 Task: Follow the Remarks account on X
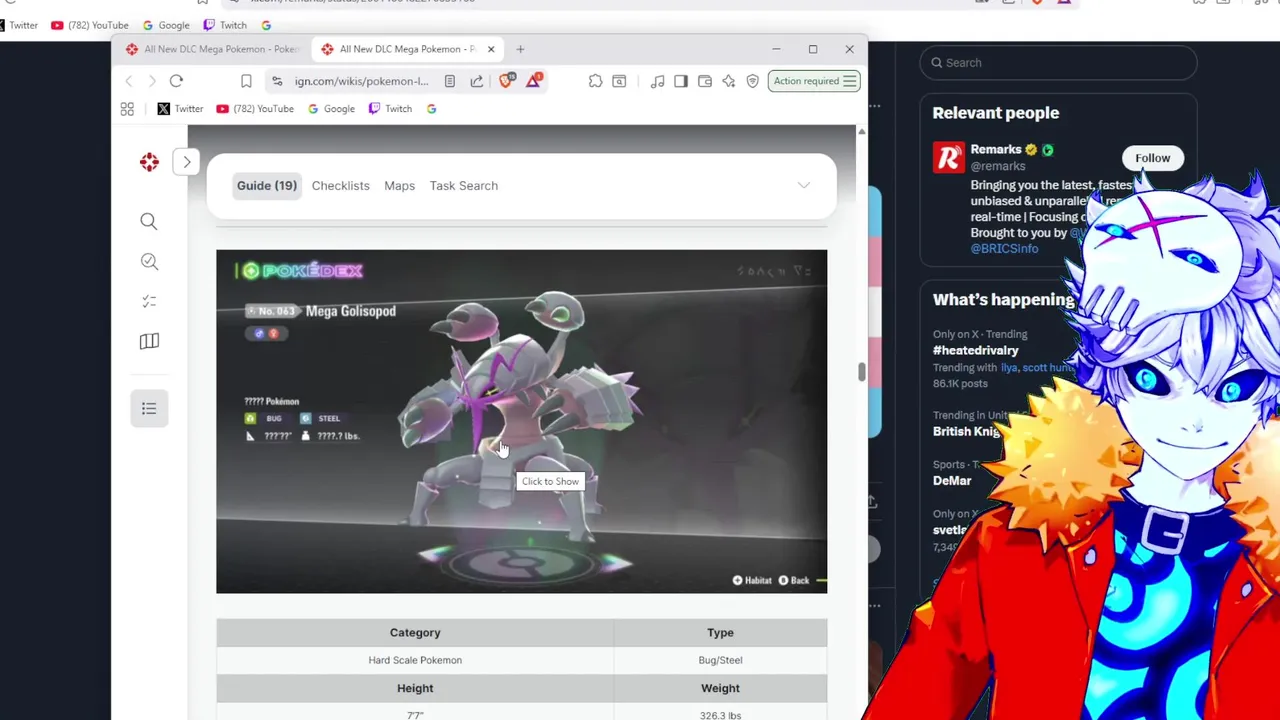(x=1152, y=158)
